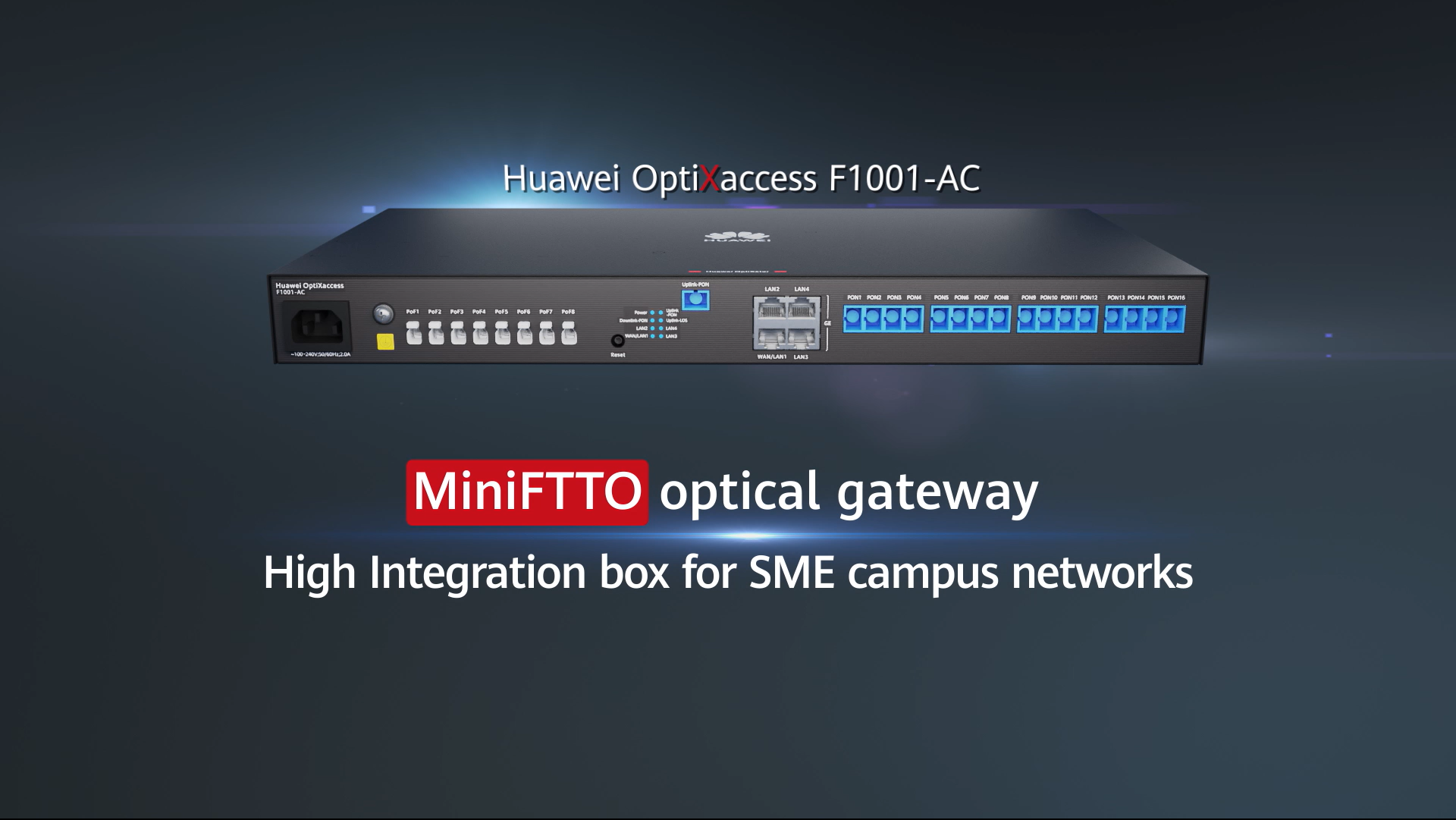Click the PoF4 port connector
This screenshot has width=1456, height=820.
click(480, 332)
